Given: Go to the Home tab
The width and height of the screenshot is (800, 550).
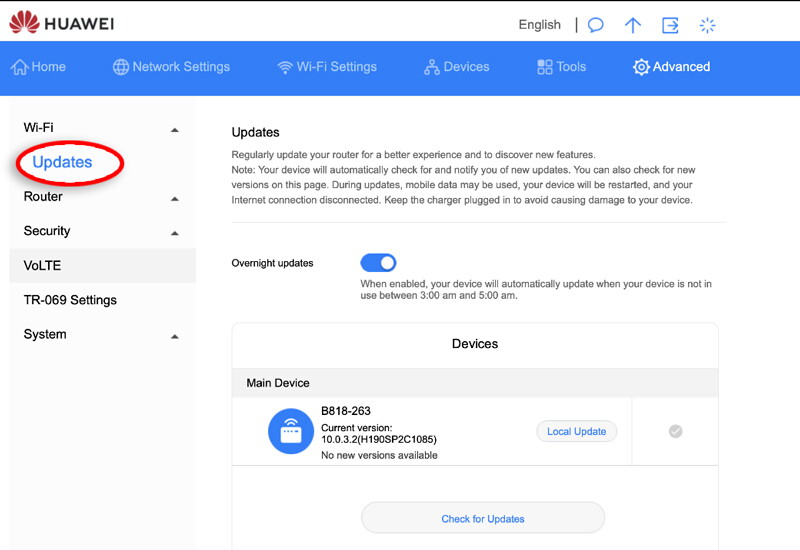Looking at the screenshot, I should (39, 67).
